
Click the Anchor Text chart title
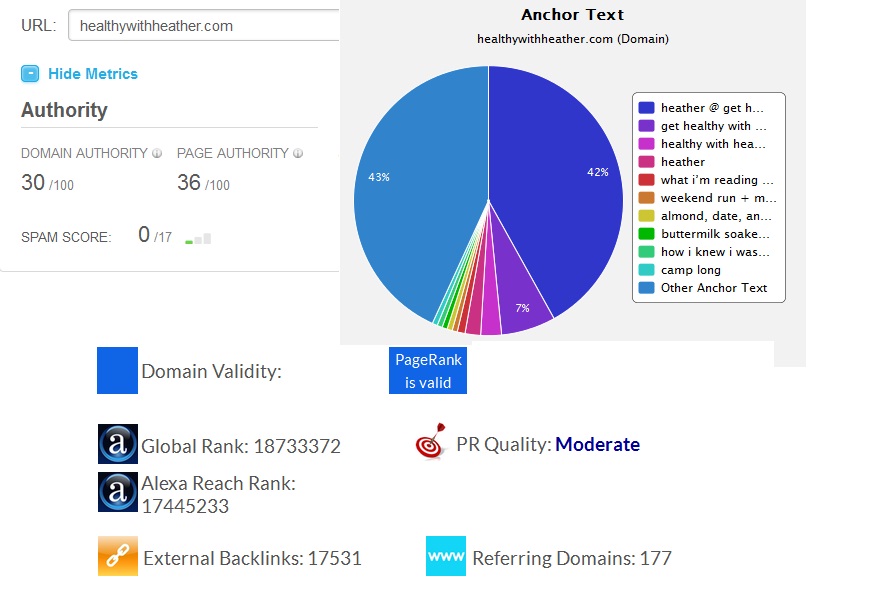(573, 15)
